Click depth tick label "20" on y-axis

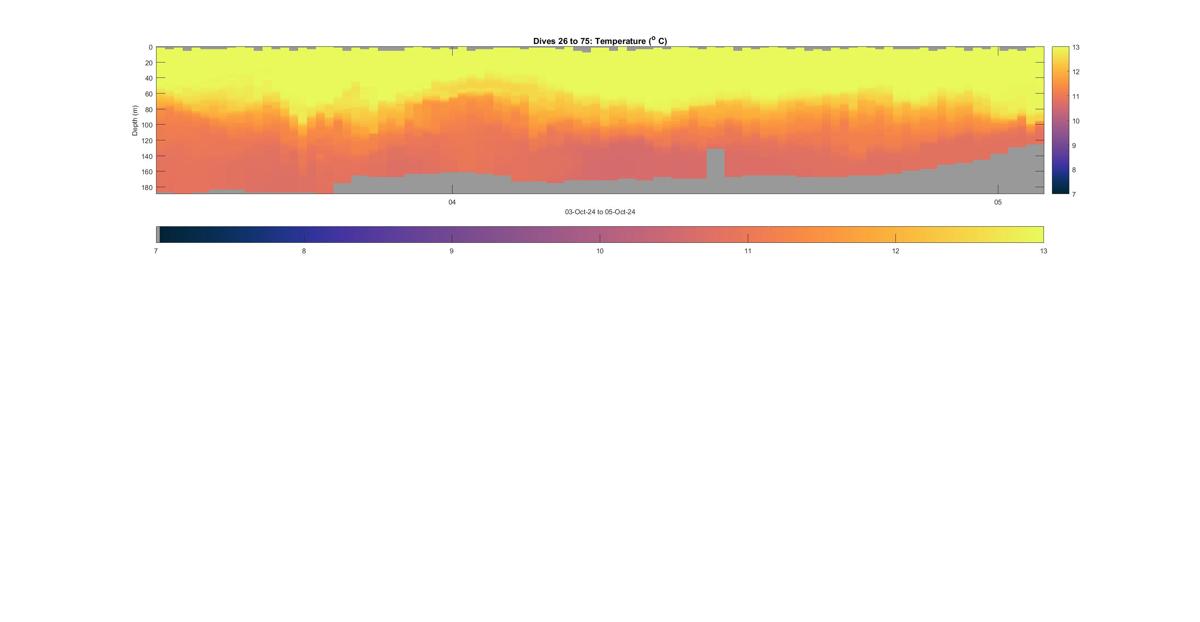[149, 63]
